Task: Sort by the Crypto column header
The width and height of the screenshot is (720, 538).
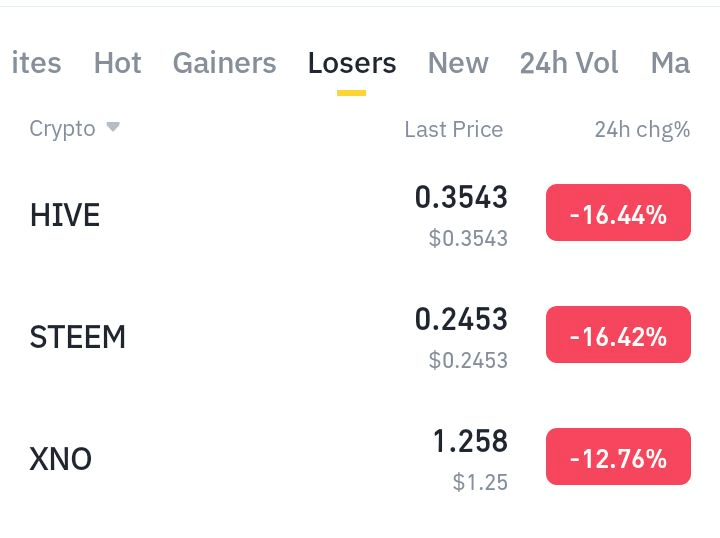Action: point(62,129)
